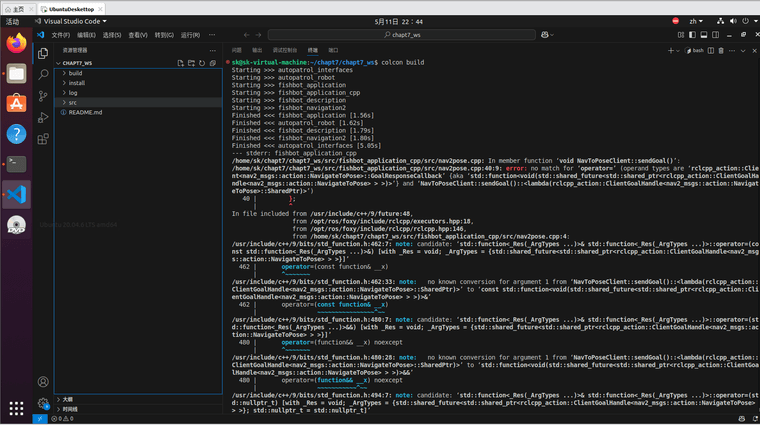Switch to the 端口 ports tab

coord(333,50)
